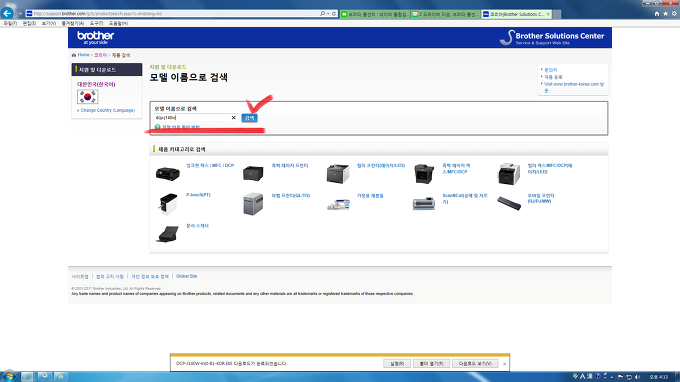
Task: Open second link in top-right sidebar box
Action: point(553,77)
